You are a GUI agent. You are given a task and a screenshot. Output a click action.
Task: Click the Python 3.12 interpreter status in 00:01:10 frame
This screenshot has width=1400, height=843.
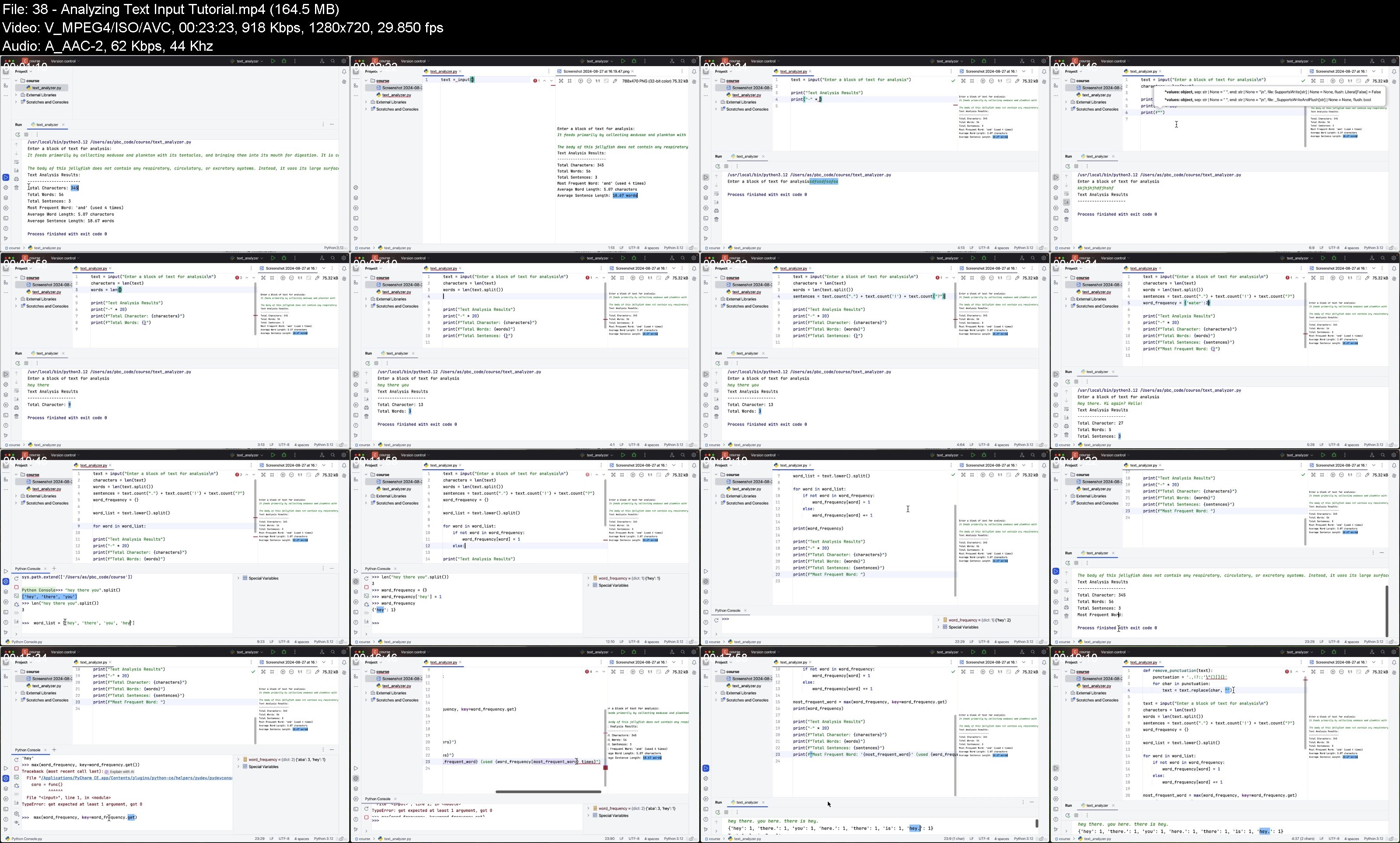333,248
